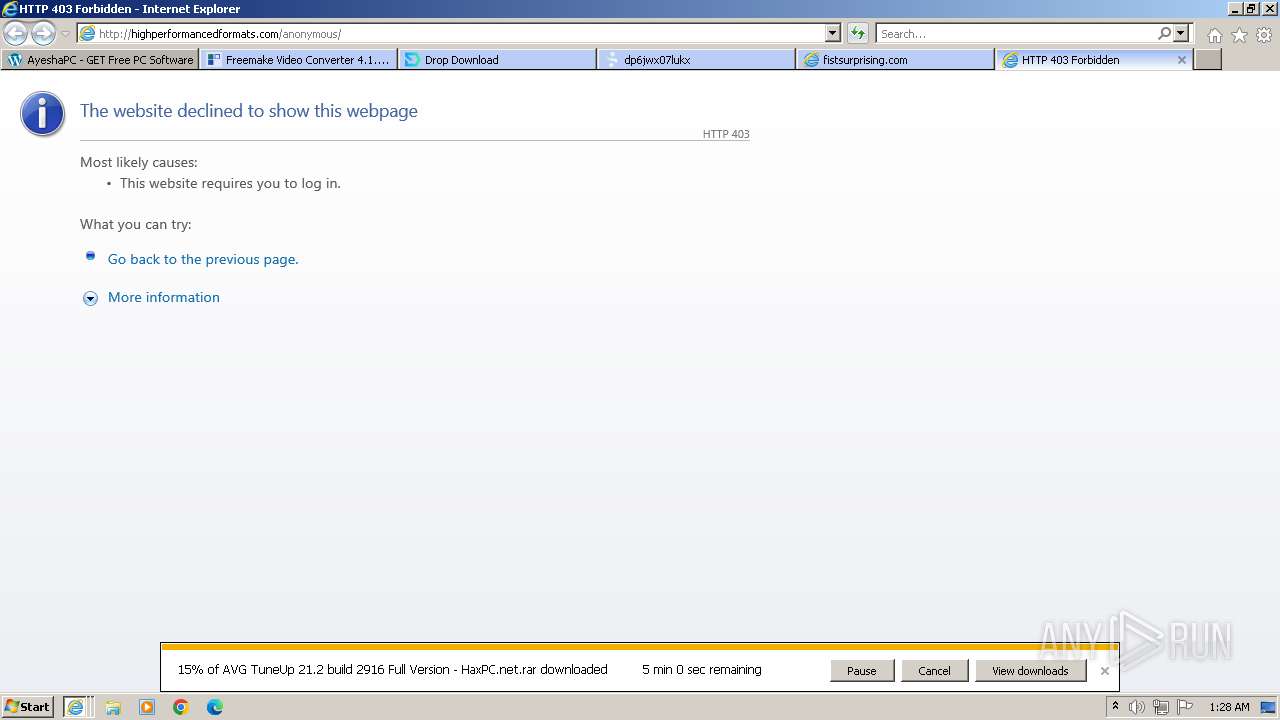Pause the AVG TuneUp download
1280x720 pixels.
tap(862, 671)
